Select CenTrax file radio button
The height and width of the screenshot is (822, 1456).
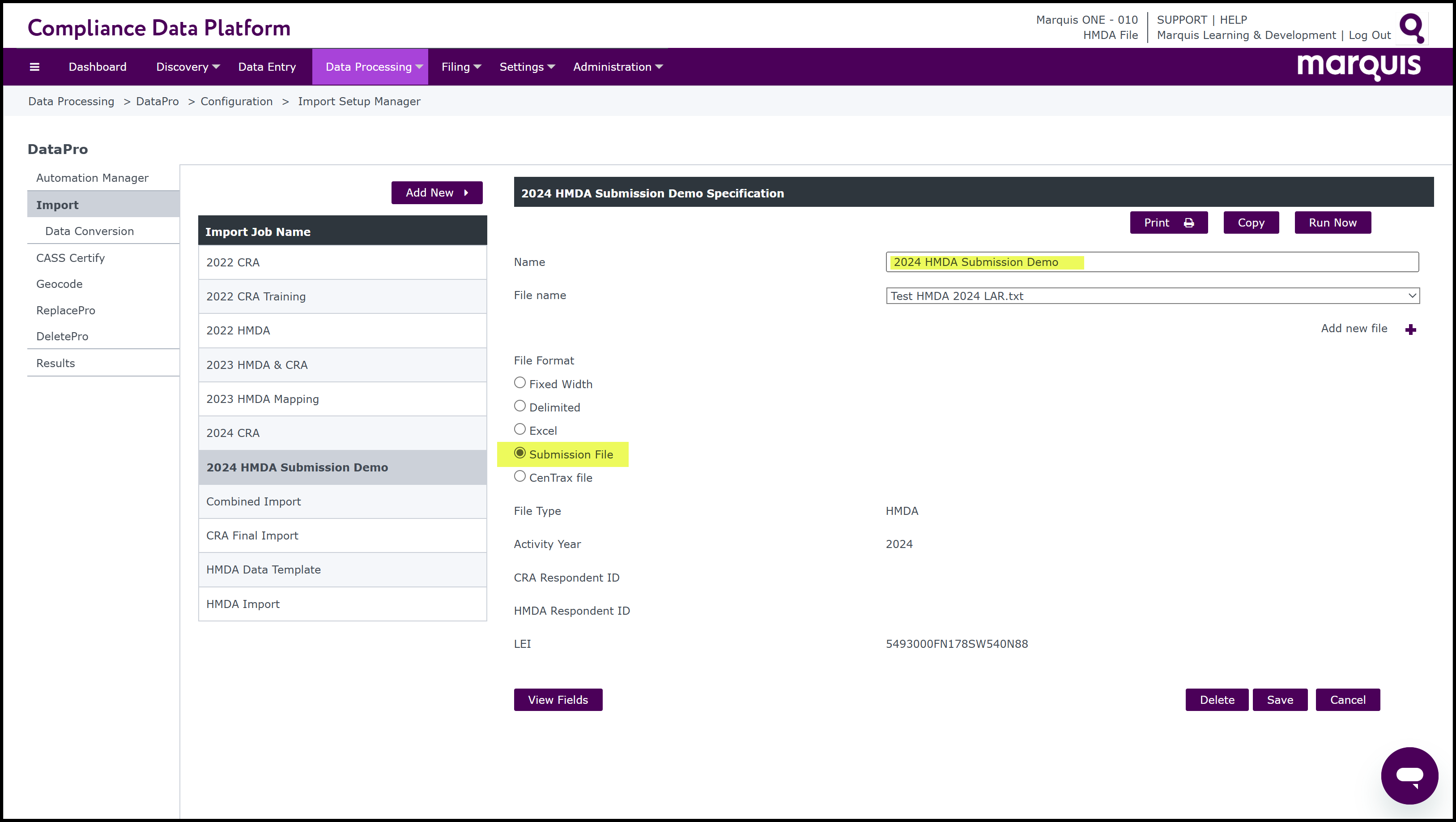(519, 476)
